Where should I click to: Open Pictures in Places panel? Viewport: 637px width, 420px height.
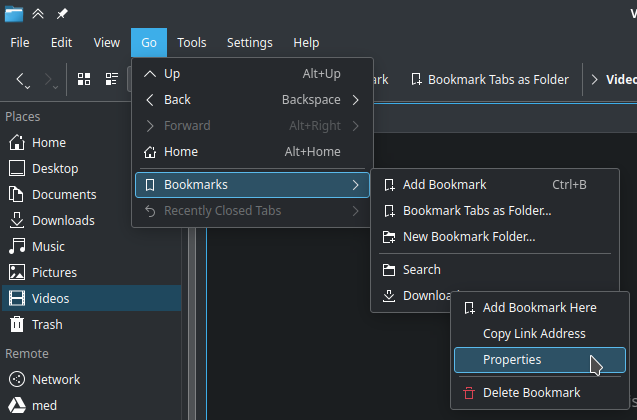[x=91, y=273]
